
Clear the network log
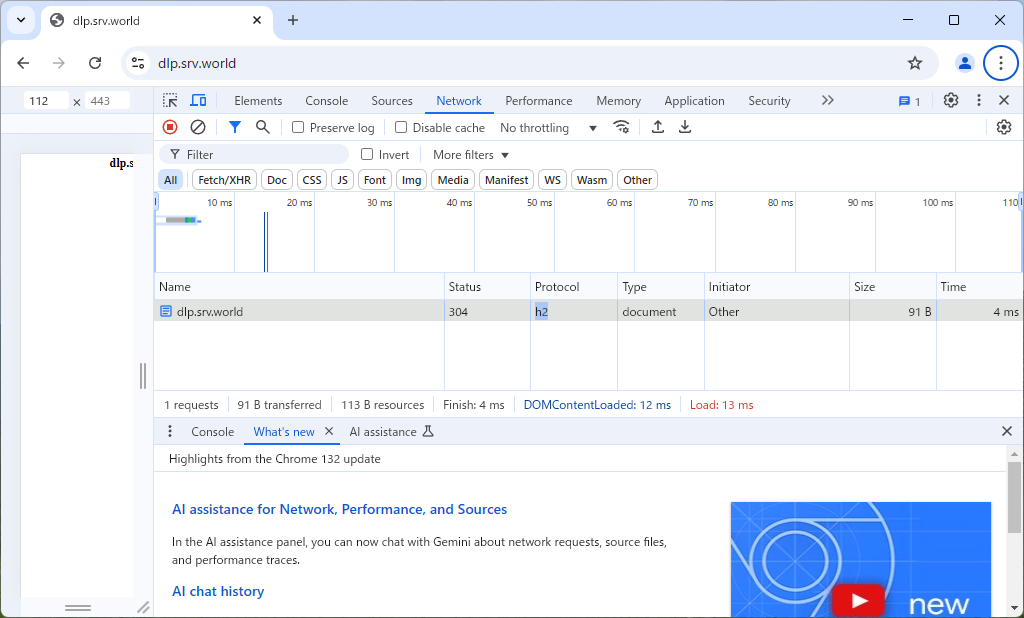coord(198,127)
